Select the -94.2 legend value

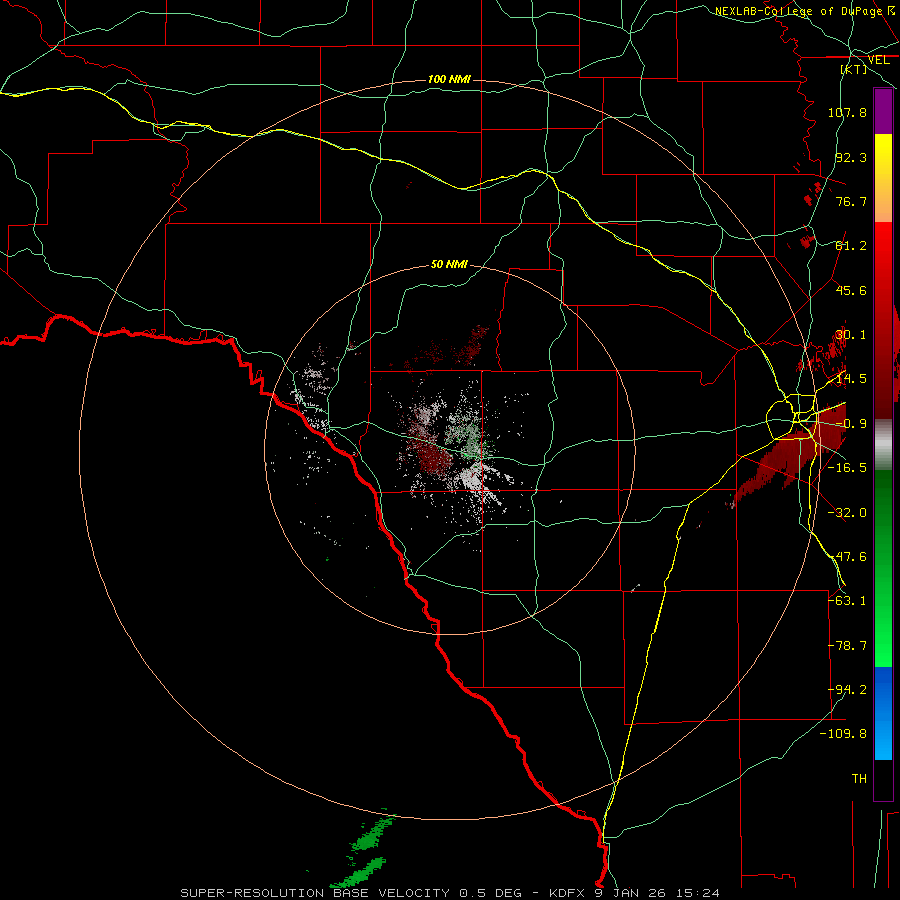point(847,690)
